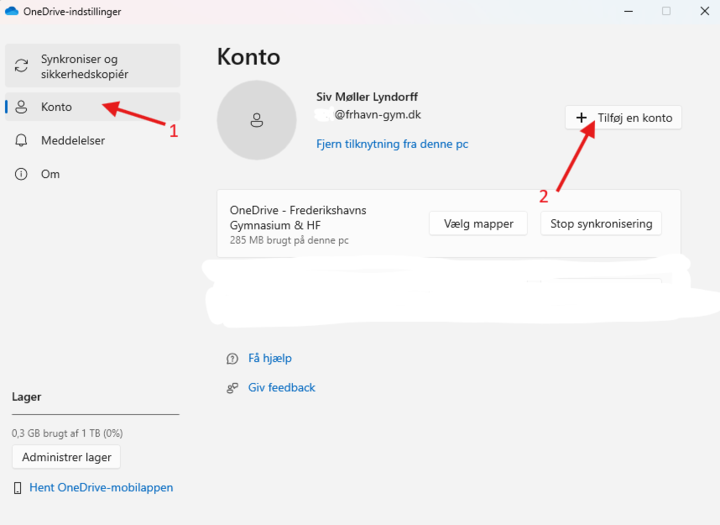
Task: Select the Konto person icon in sidebar
Action: tap(21, 107)
